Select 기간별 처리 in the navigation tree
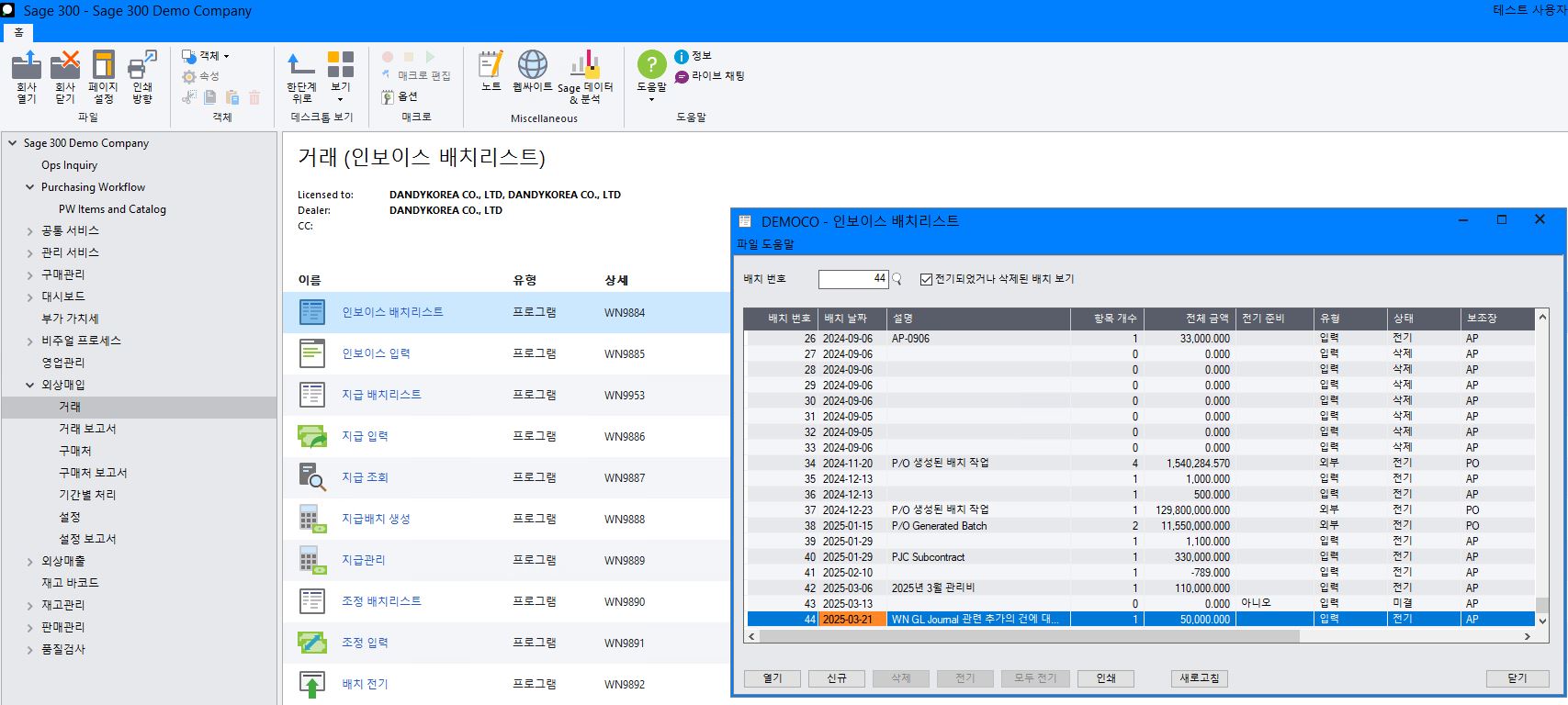This screenshot has width=1568, height=705. [87, 495]
